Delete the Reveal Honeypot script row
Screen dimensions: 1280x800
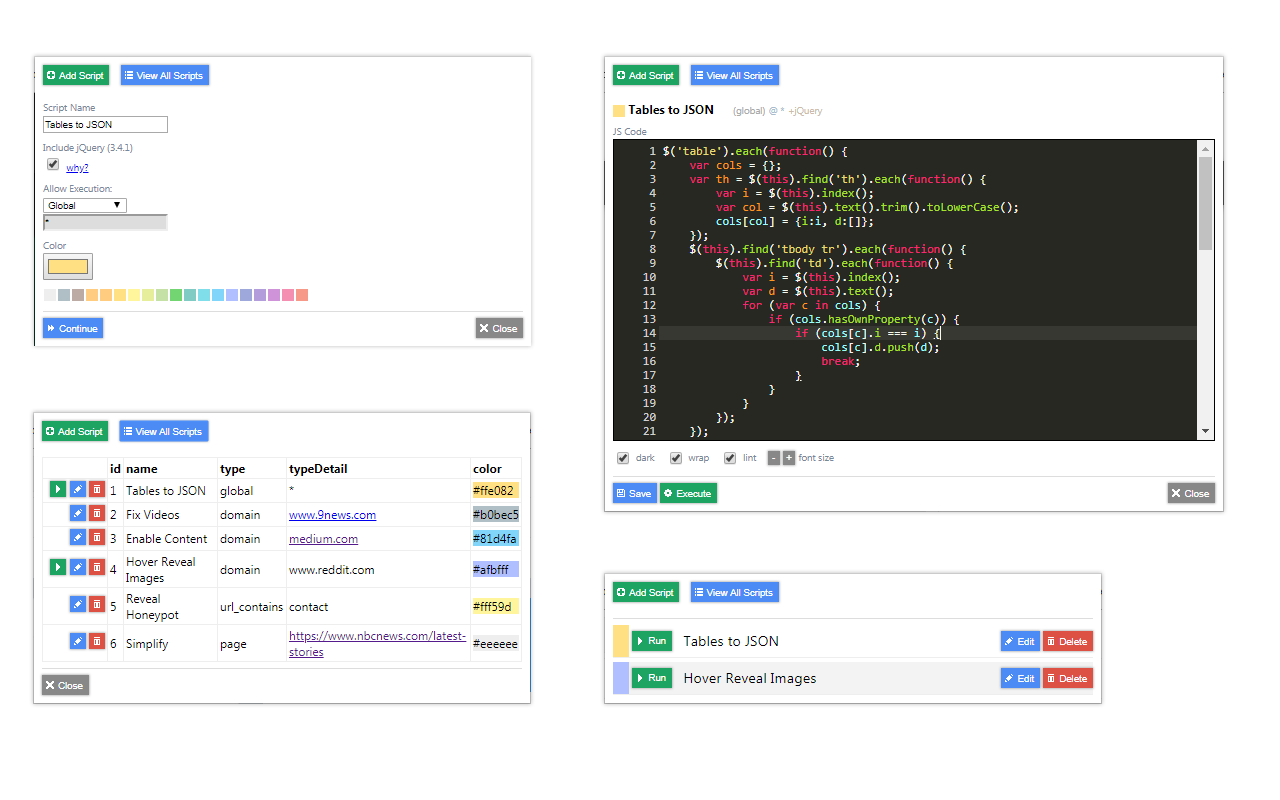97,604
